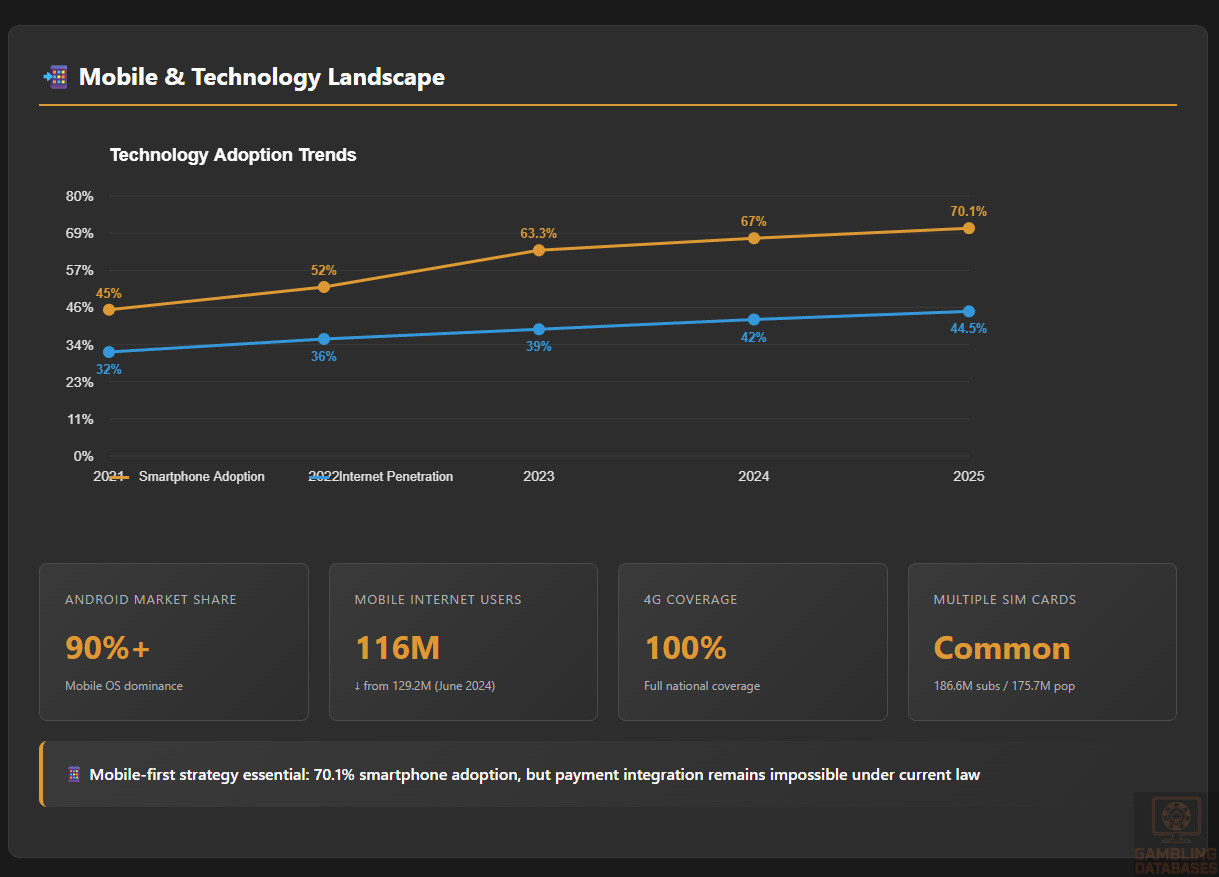Click the 67% smartphone adoption point for 2024
Image resolution: width=1219 pixels, height=877 pixels.
(754, 238)
